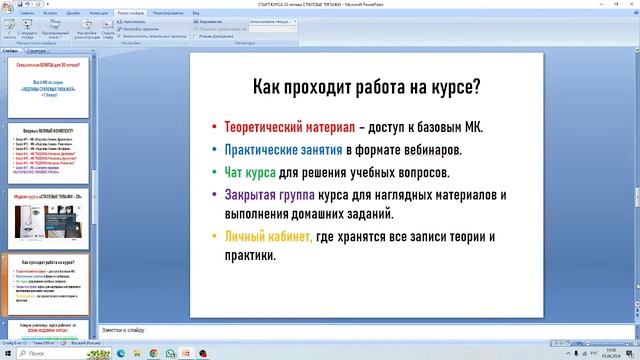Close the slides thumbnail pane
This screenshot has width=640, height=360.
click(93, 51)
